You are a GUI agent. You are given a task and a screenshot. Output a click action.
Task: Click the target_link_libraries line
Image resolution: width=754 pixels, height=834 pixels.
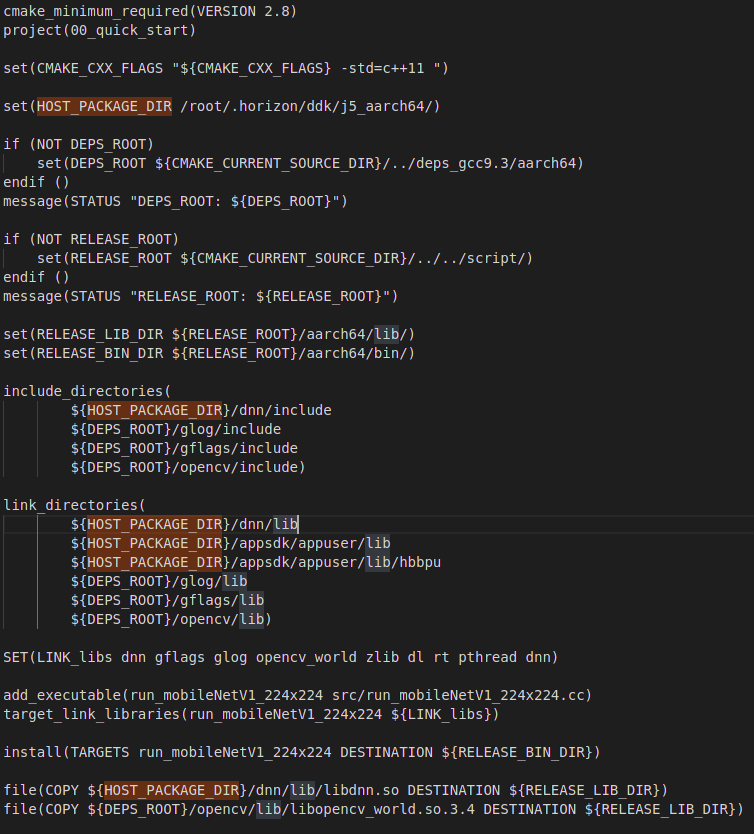click(250, 714)
